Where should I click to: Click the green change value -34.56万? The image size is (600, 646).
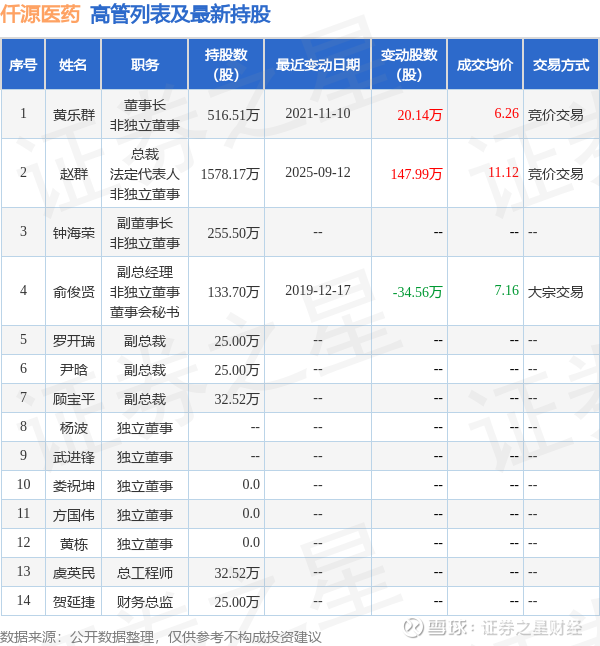pos(417,292)
